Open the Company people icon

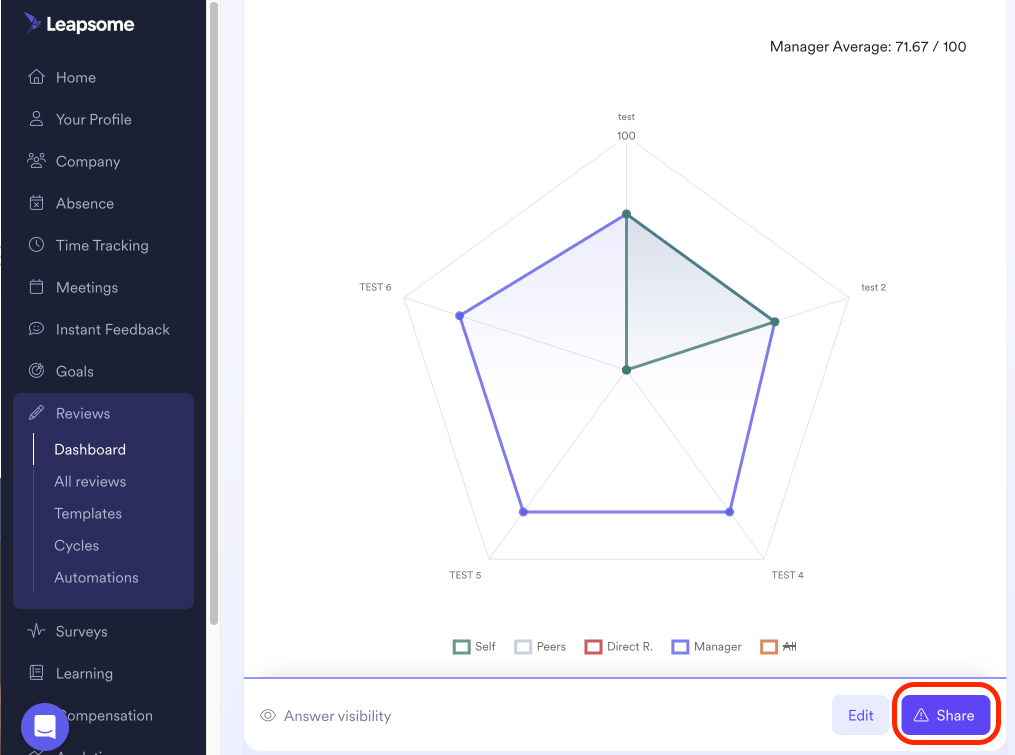[36, 161]
